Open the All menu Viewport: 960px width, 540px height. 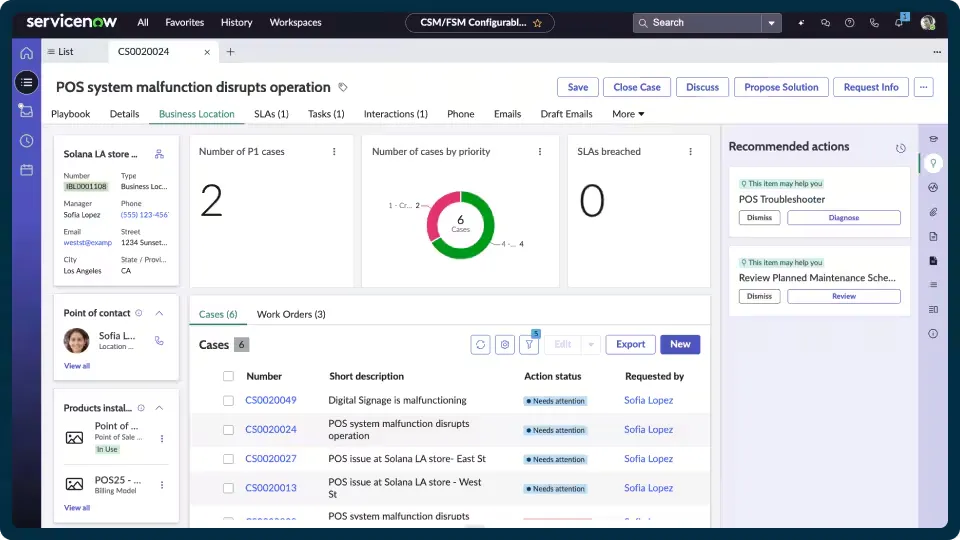tap(143, 23)
